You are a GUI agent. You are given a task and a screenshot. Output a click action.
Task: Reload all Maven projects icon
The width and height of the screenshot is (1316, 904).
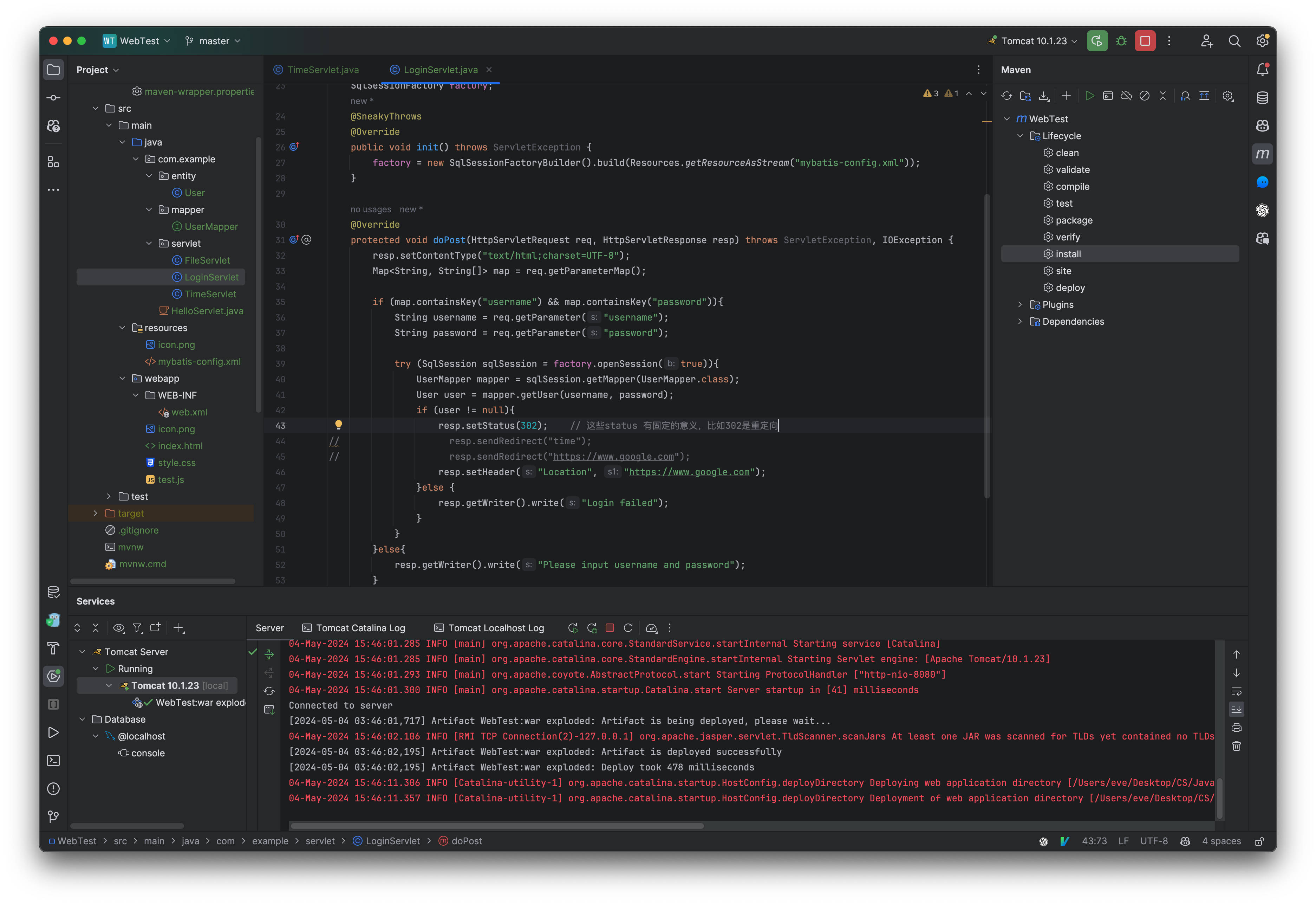[1006, 96]
